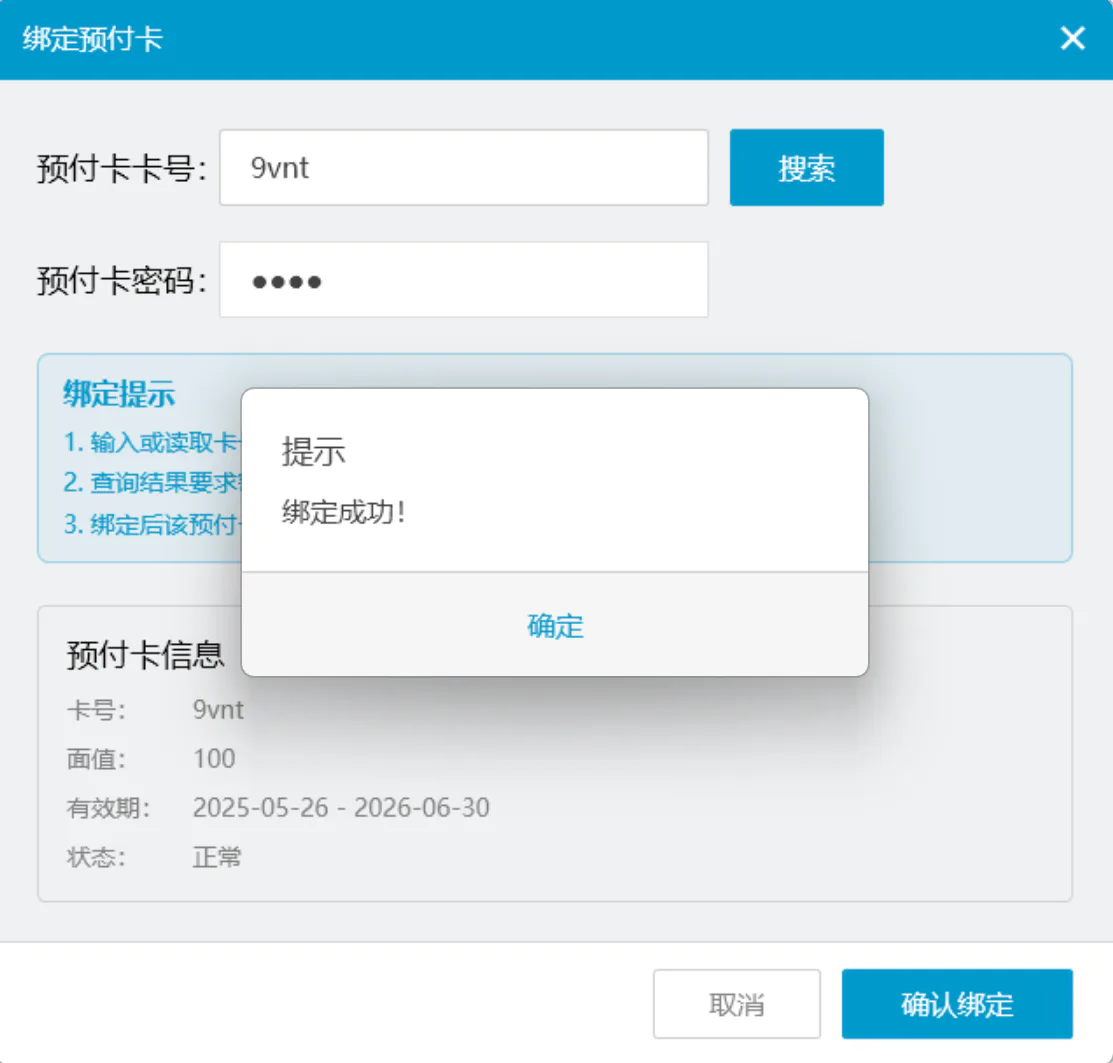Click the 状态 value 正常
The image size is (1113, 1063).
tap(216, 857)
